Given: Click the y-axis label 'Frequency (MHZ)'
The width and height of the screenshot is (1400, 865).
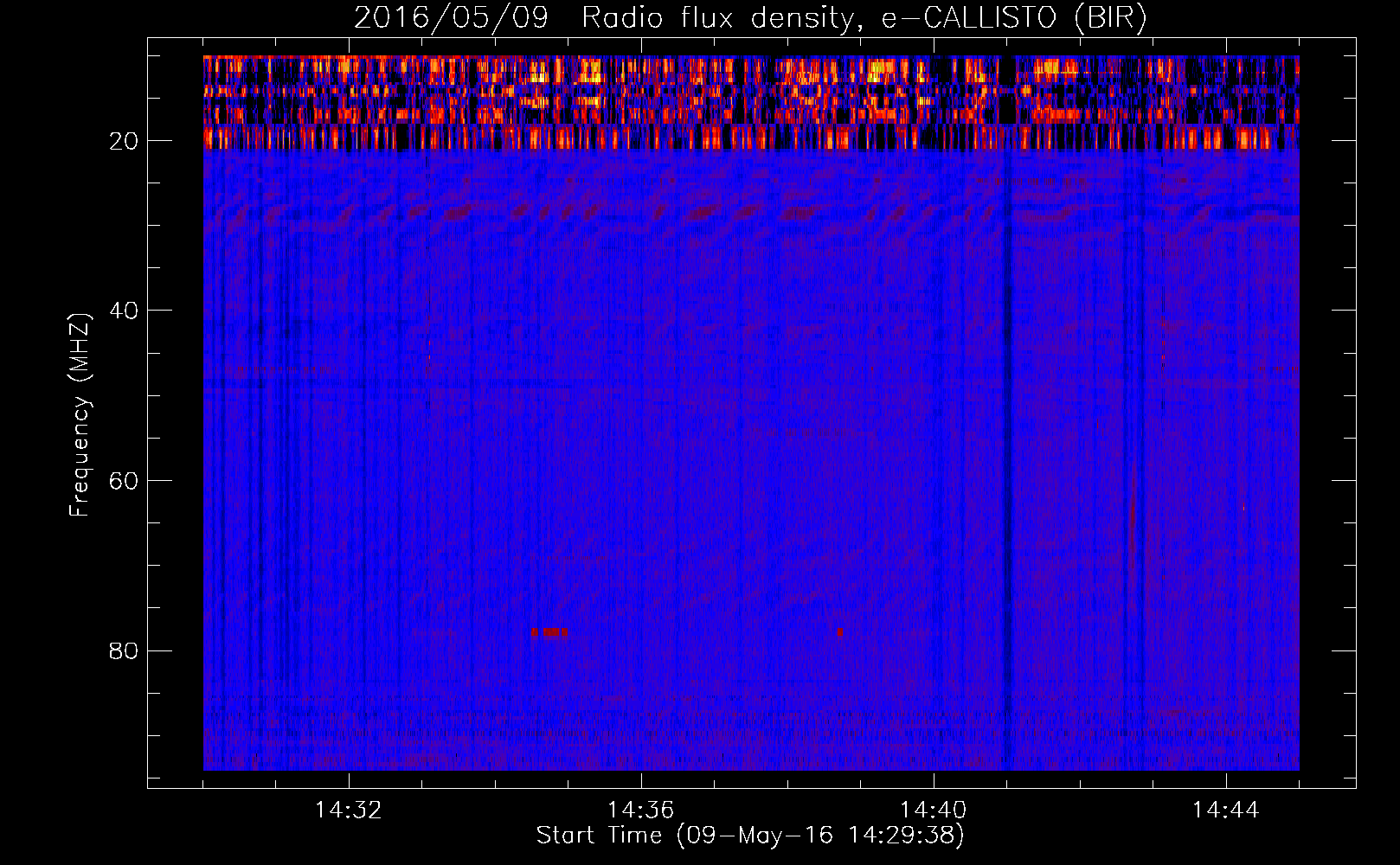Looking at the screenshot, I should pyautogui.click(x=80, y=414).
